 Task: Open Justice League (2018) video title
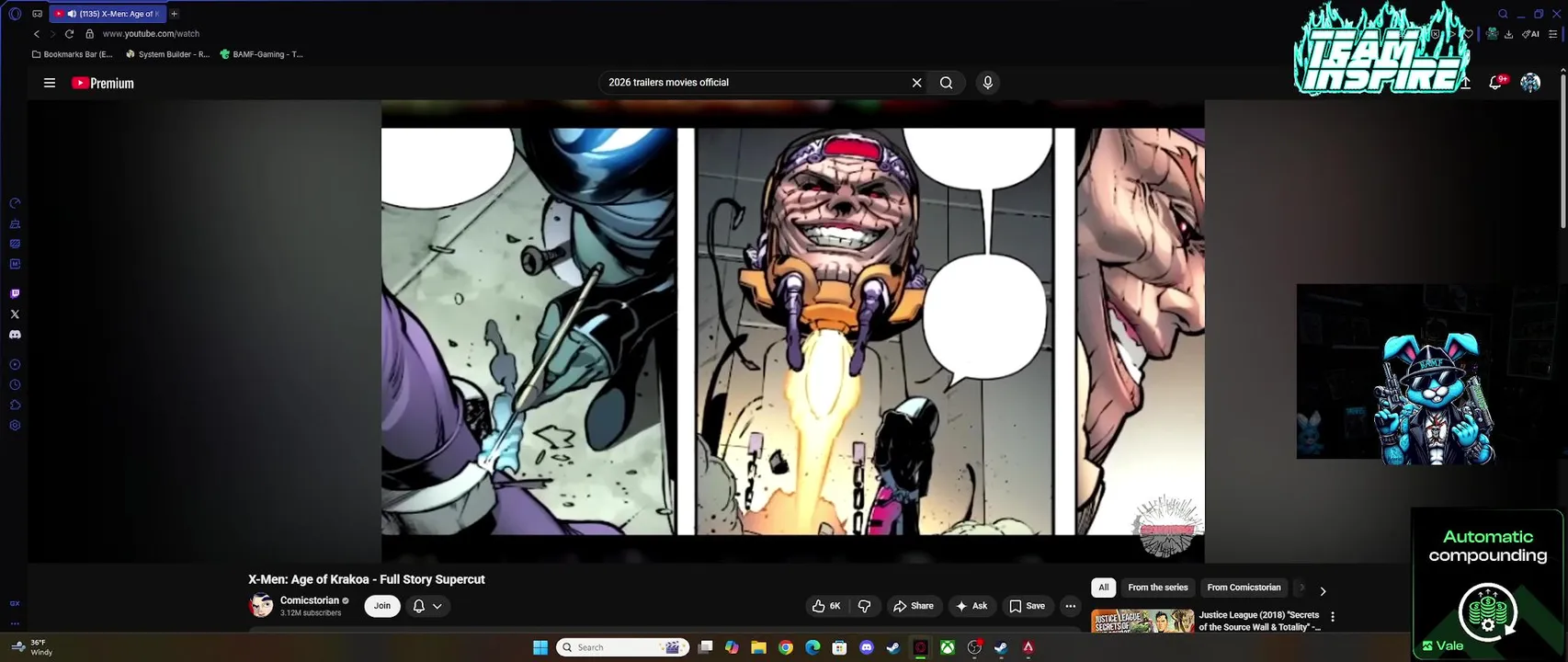[x=1260, y=621]
